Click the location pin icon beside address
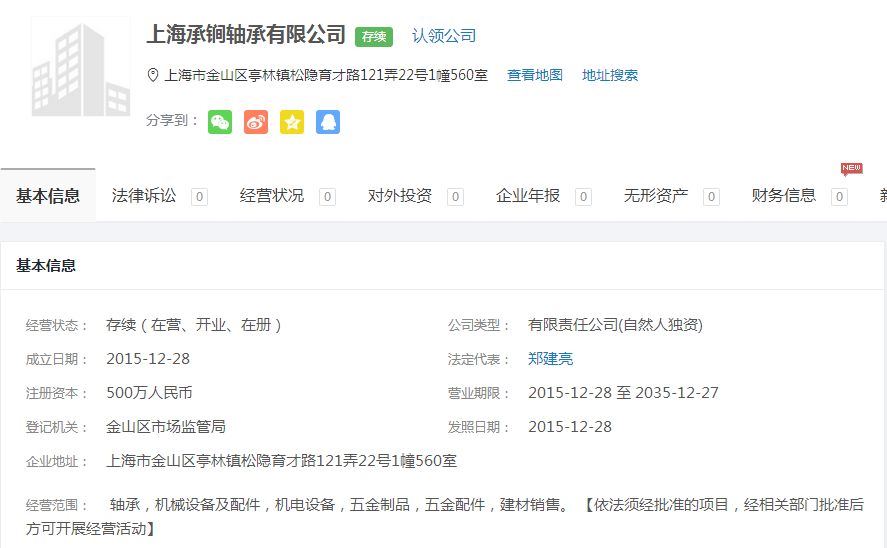This screenshot has height=548, width=887. [153, 75]
